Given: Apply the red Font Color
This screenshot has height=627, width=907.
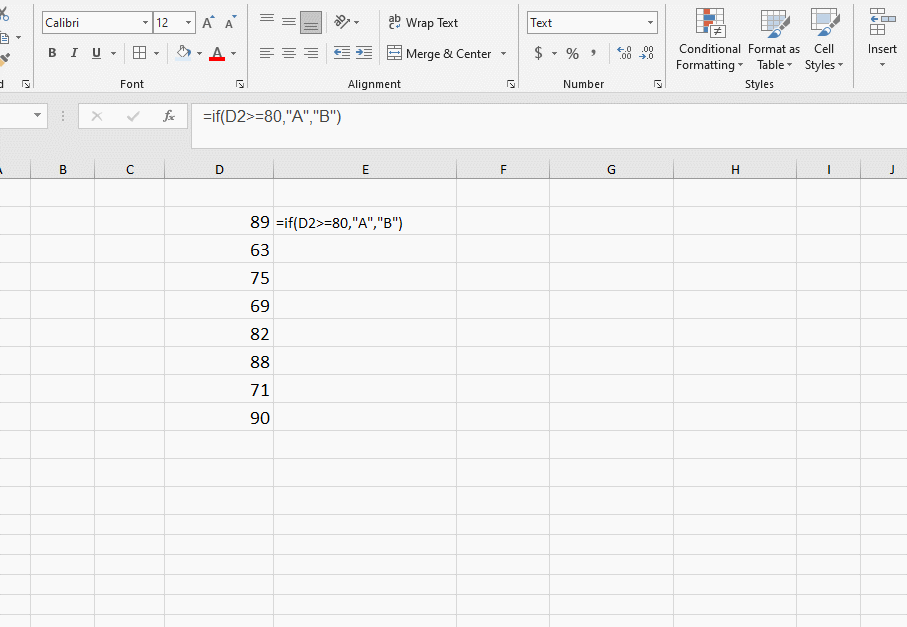Looking at the screenshot, I should 217,53.
